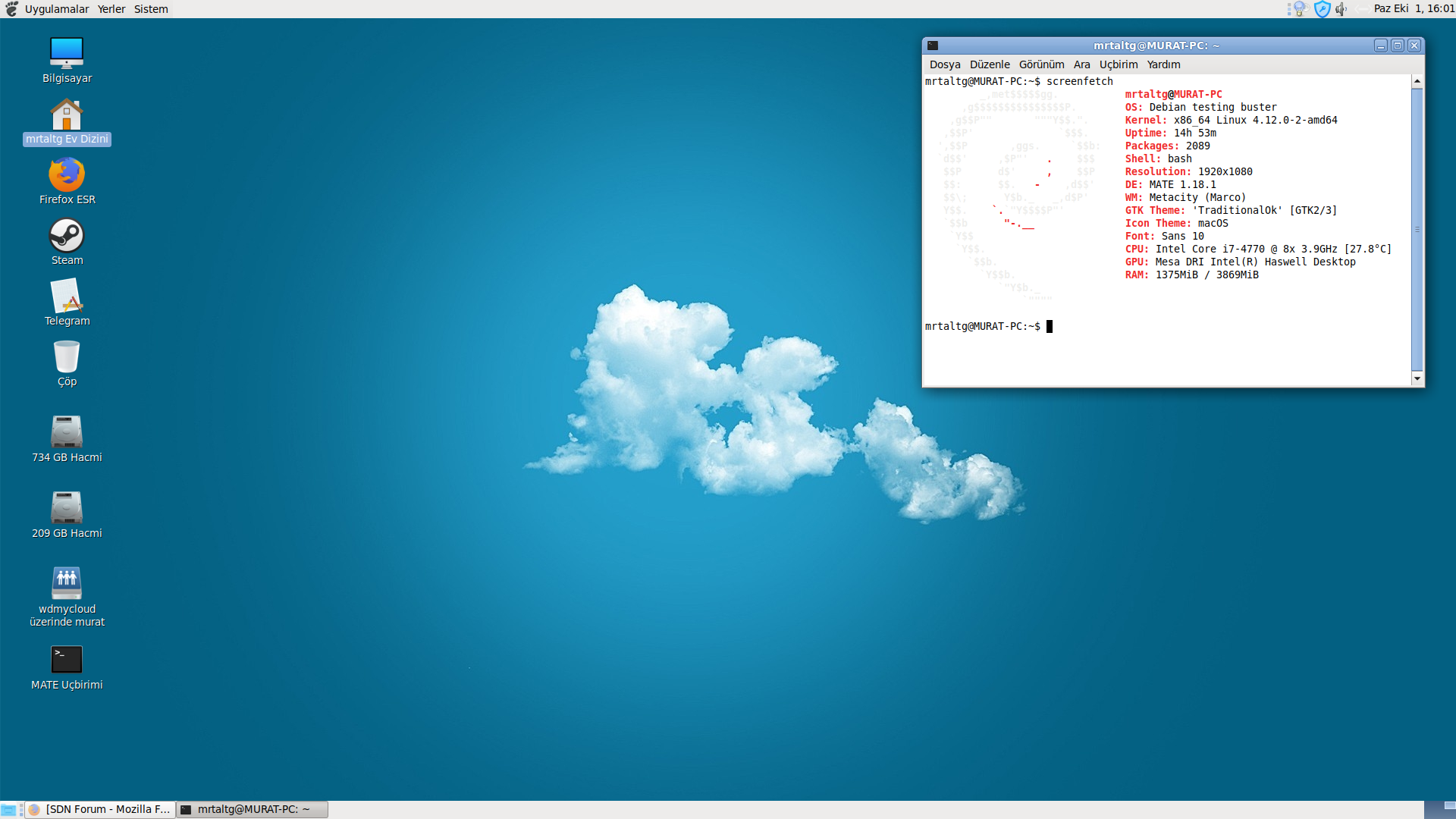
Task: Click the clock showing Paz Eki 1, 16:01
Action: tap(1413, 9)
